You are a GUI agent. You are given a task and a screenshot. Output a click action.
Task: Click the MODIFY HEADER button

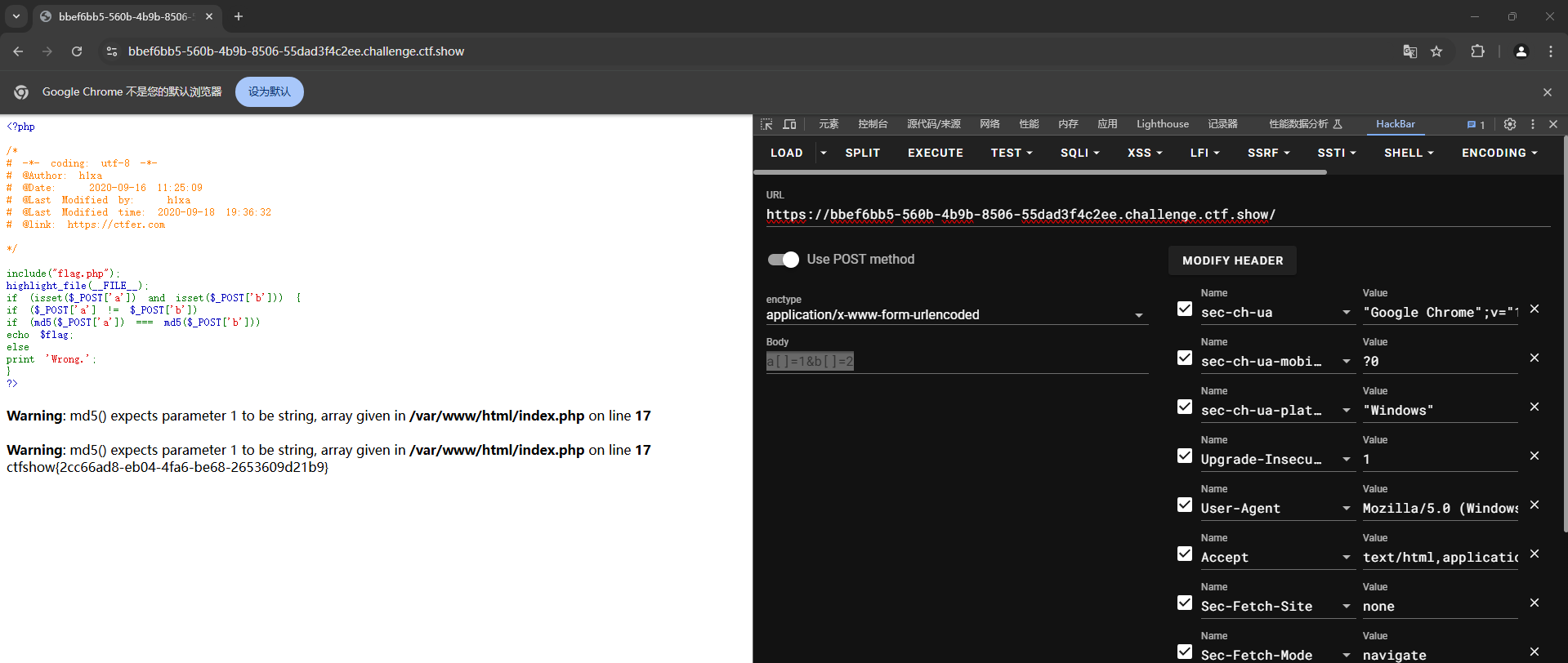pyautogui.click(x=1232, y=260)
